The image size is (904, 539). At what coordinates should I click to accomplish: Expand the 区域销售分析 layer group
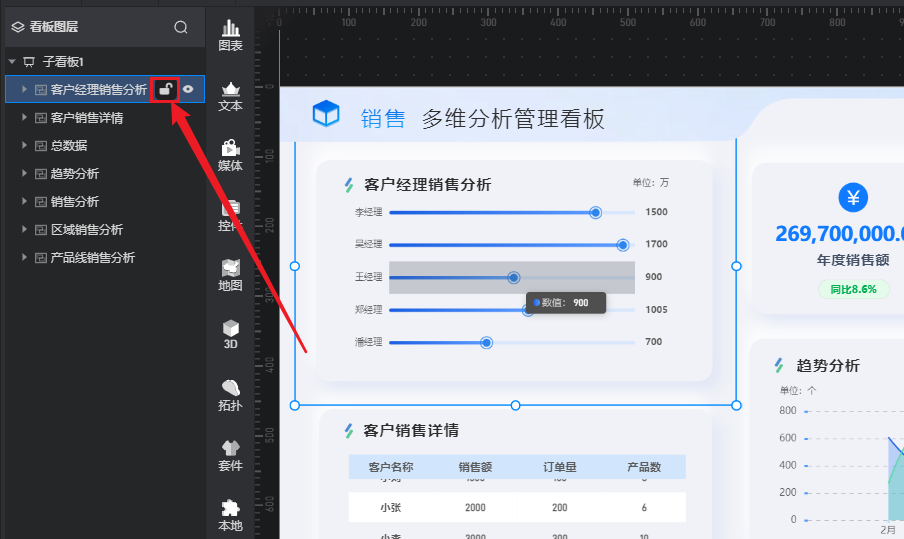click(x=24, y=229)
